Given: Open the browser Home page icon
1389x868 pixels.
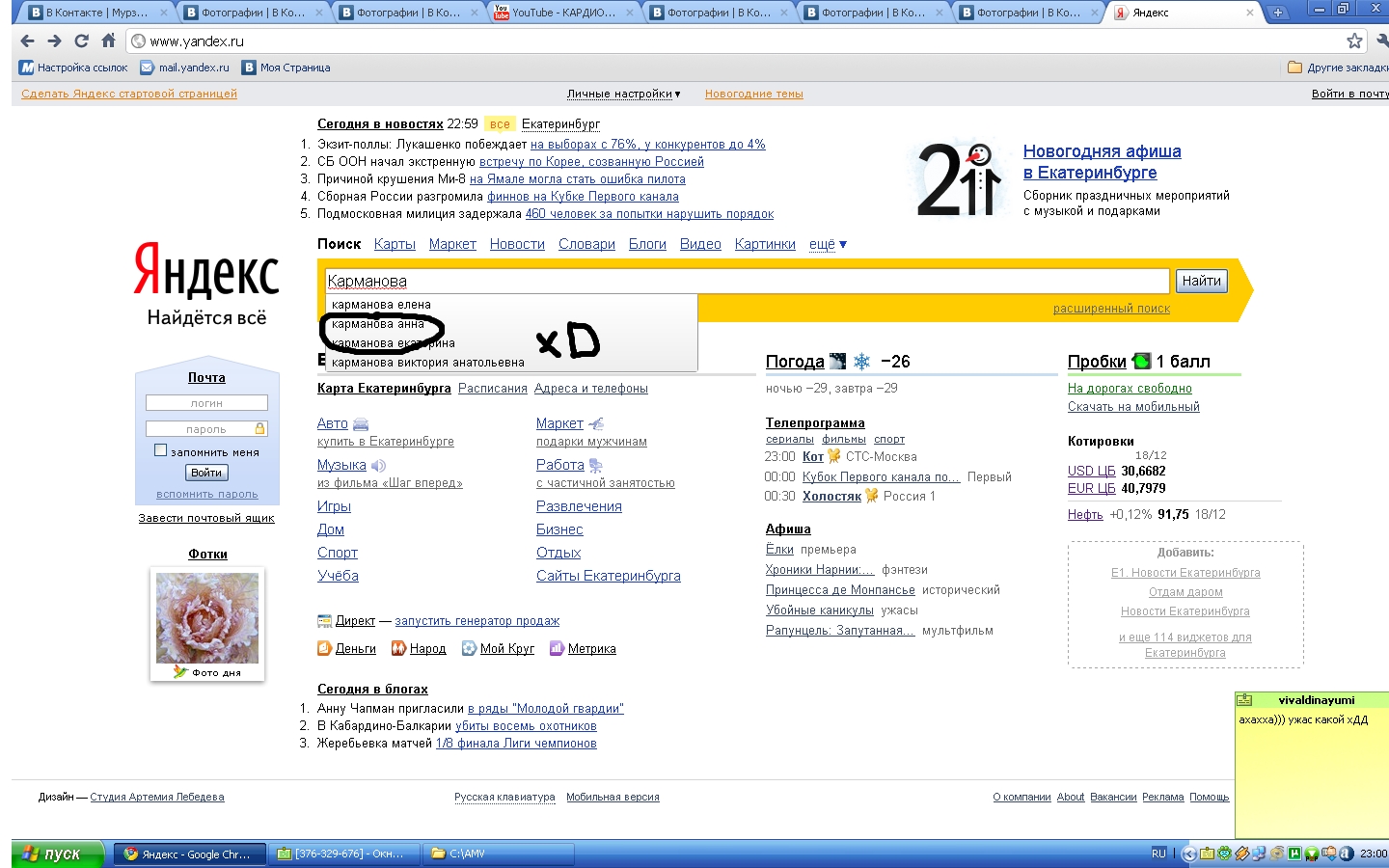Looking at the screenshot, I should point(108,41).
